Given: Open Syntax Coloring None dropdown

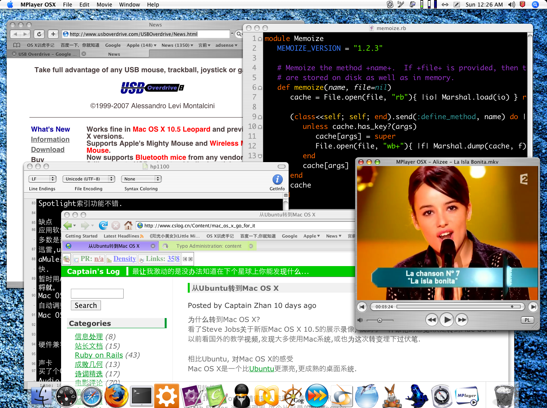Looking at the screenshot, I should click(x=141, y=179).
